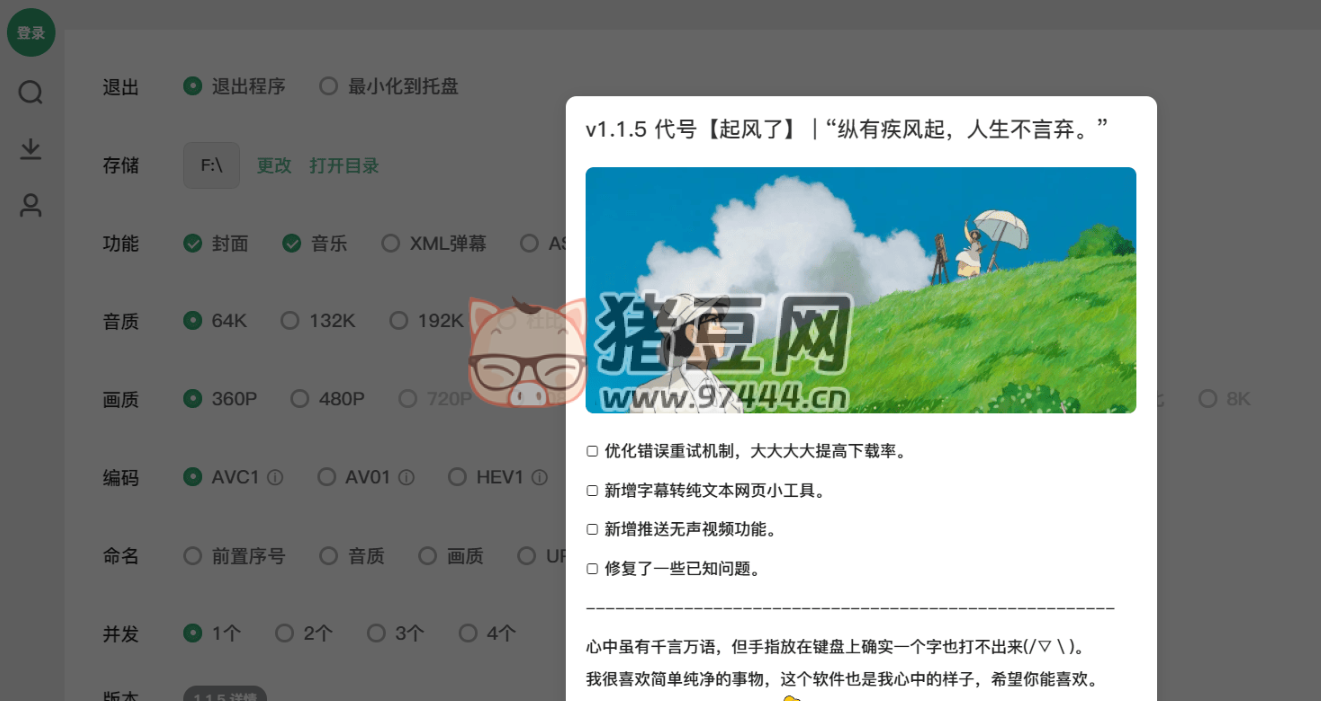Open the user profile icon in sidebar

tap(31, 206)
